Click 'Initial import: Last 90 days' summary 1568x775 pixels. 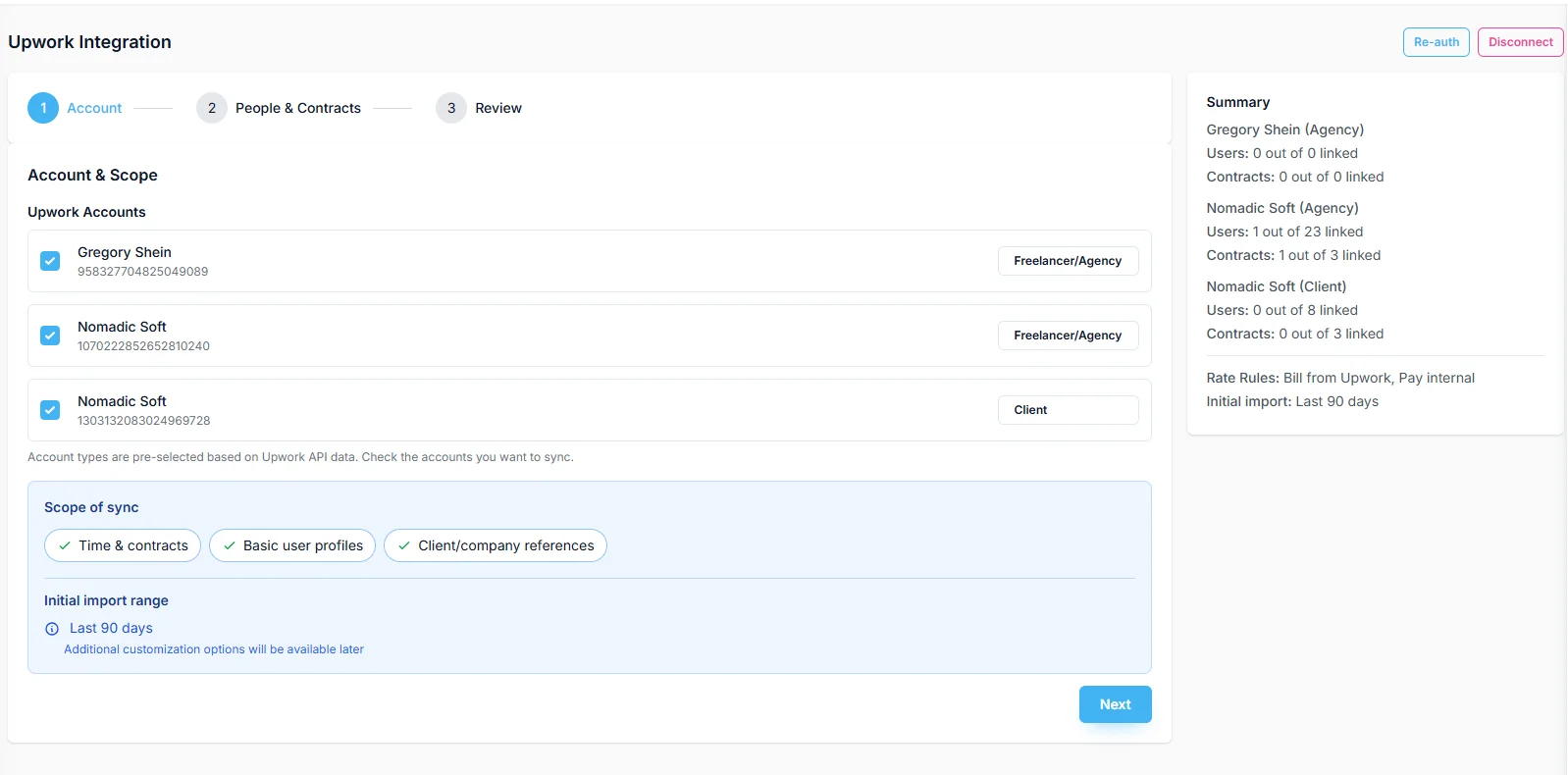1292,401
